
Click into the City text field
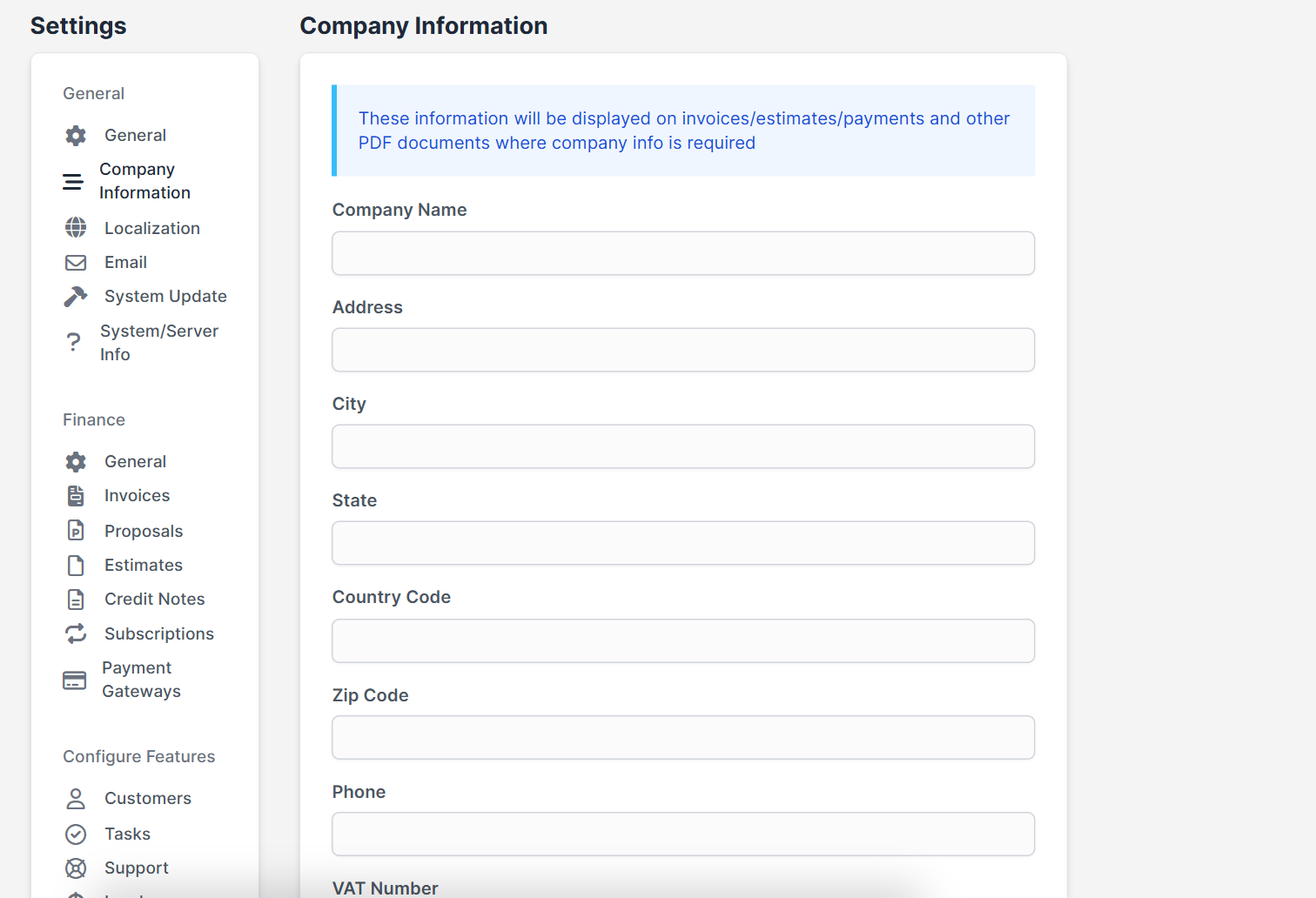pyautogui.click(x=683, y=446)
